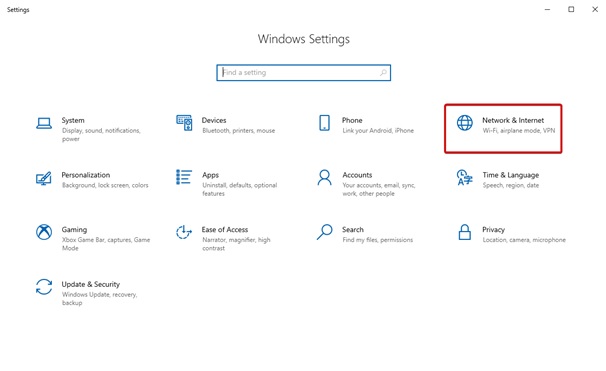Viewport: 606px width, 371px height.
Task: Click 'Bluetooth, printers, mouse' description
Action: click(x=238, y=131)
